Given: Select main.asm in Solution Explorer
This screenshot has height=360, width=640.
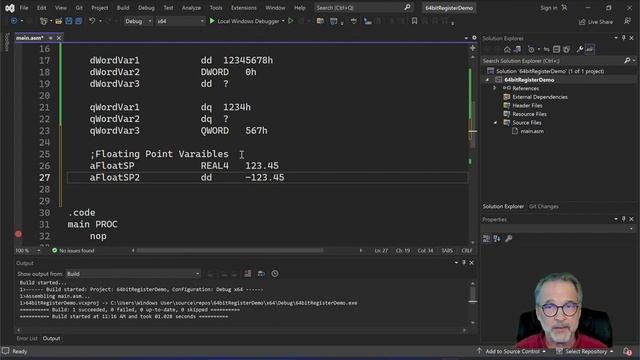Looking at the screenshot, I should point(532,131).
